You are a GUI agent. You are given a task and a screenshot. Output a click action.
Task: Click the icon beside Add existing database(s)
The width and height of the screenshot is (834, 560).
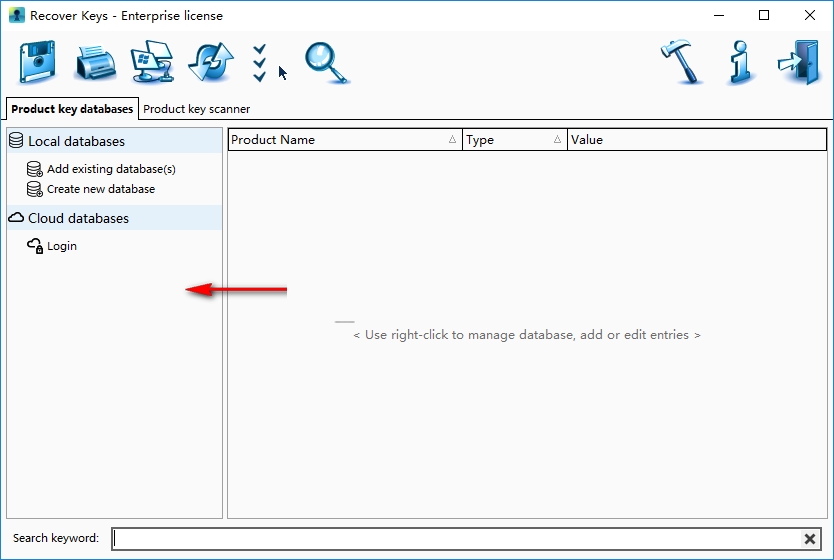[35, 169]
